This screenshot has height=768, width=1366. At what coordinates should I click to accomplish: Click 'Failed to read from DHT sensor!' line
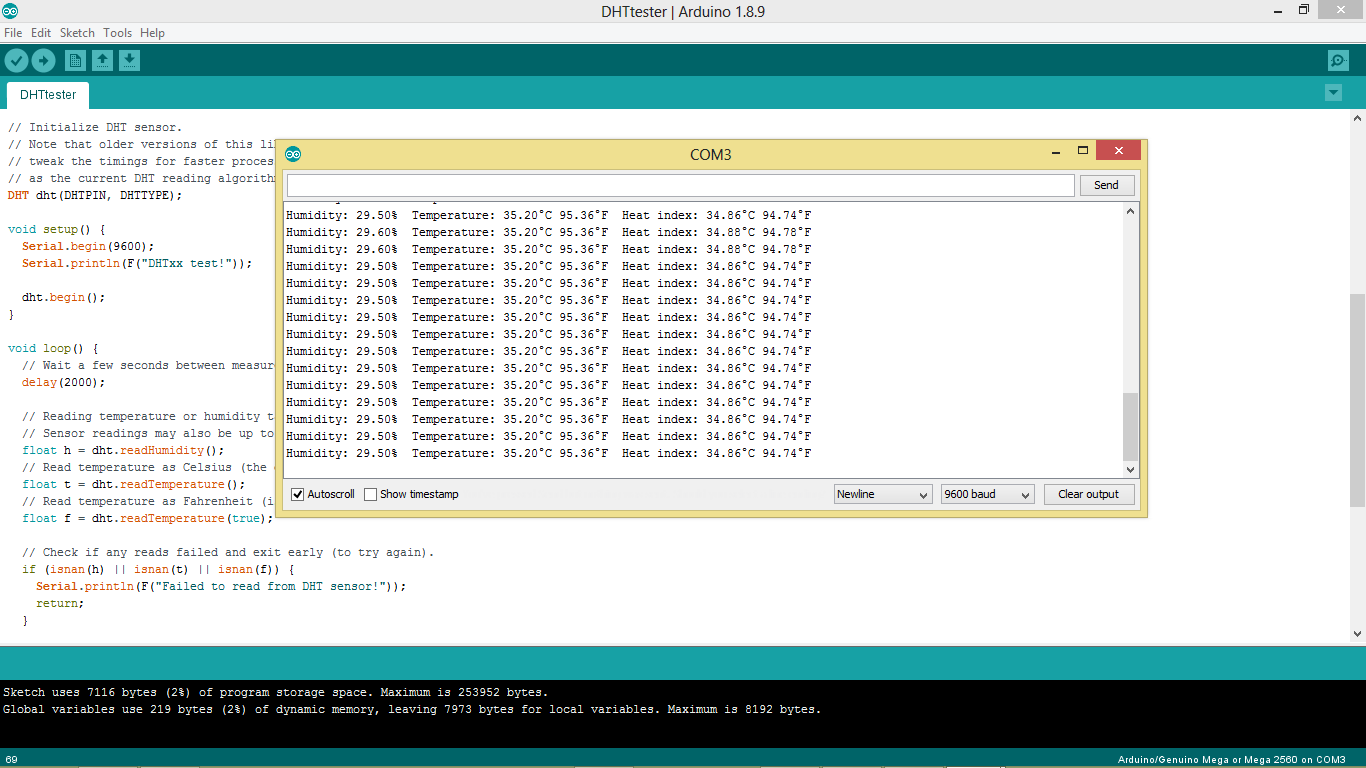tap(221, 586)
